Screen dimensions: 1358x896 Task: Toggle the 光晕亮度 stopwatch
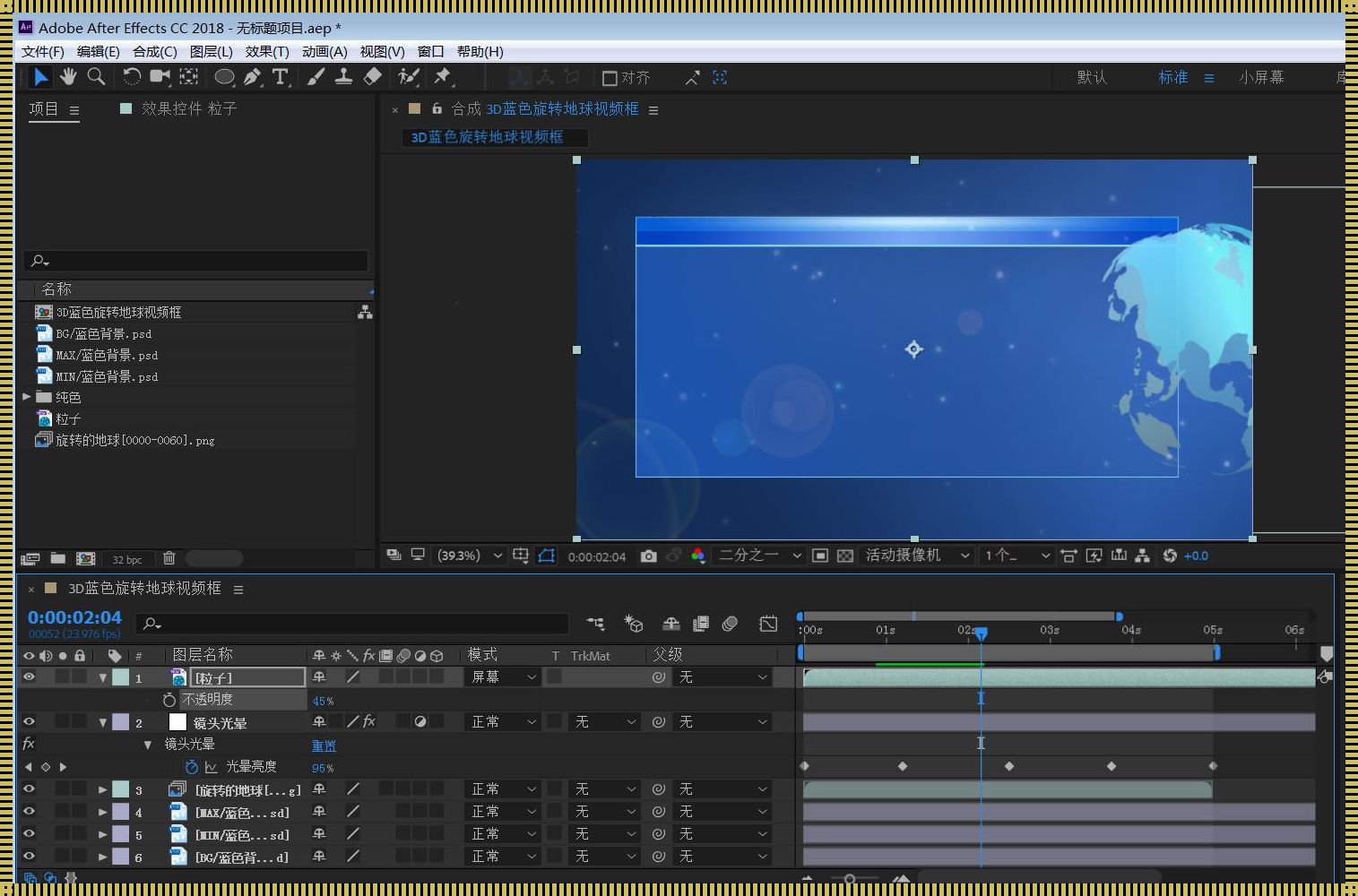click(x=191, y=767)
